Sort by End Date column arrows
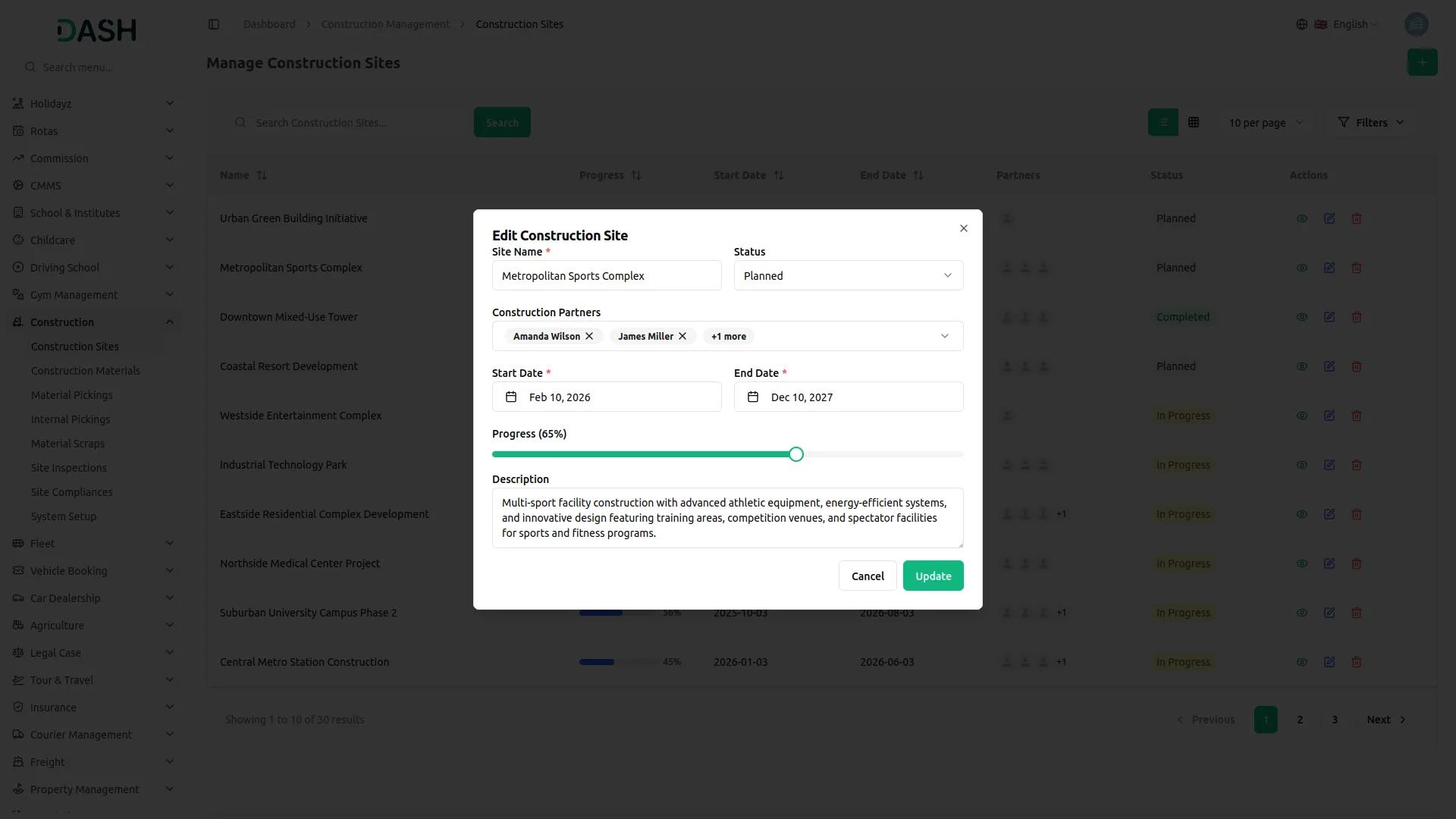 [918, 175]
